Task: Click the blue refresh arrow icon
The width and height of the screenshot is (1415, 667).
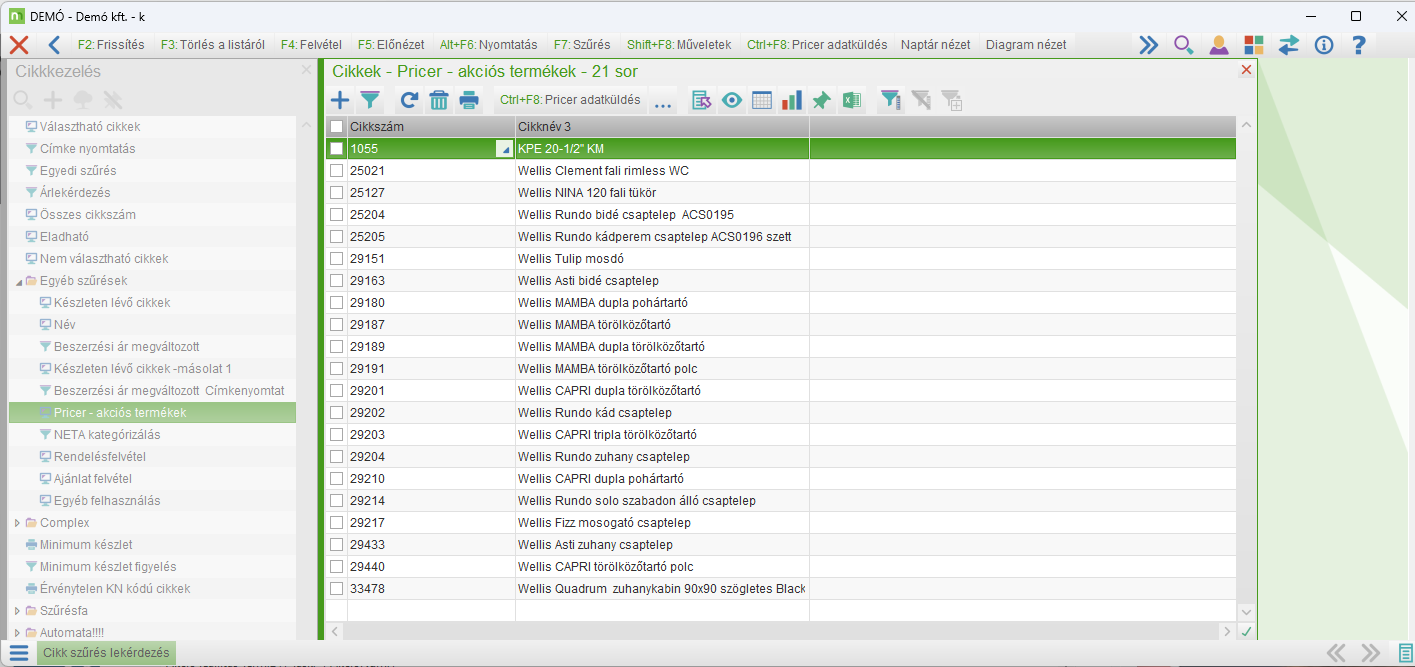Action: [x=408, y=100]
